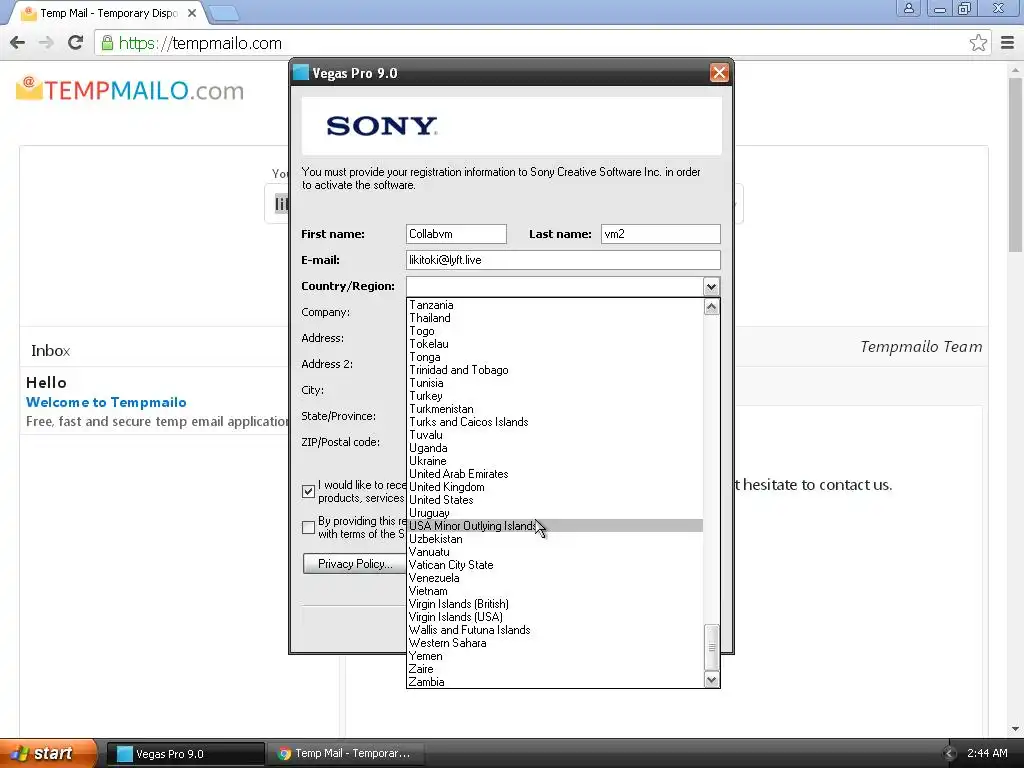Switch to Vegas Pro 9.0 taskbar item

[185, 754]
